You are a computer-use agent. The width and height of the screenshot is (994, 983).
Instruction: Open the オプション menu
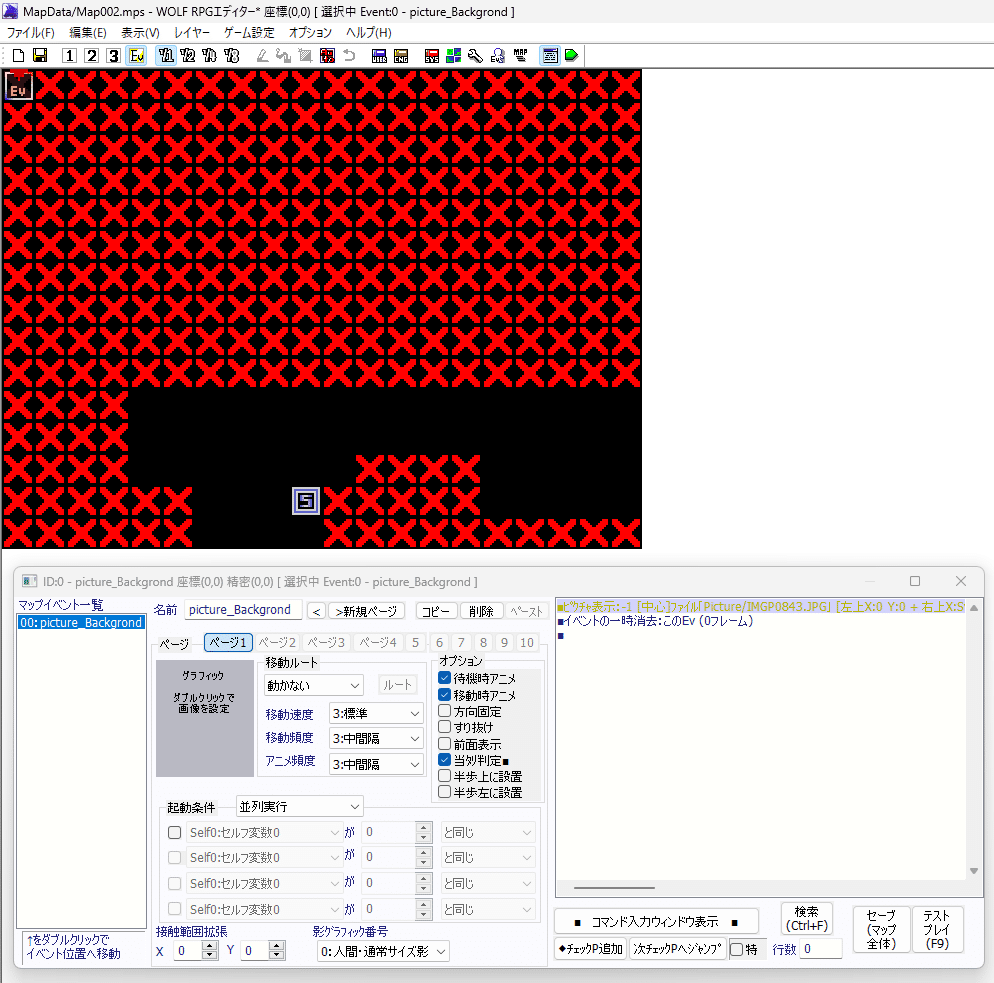(310, 33)
